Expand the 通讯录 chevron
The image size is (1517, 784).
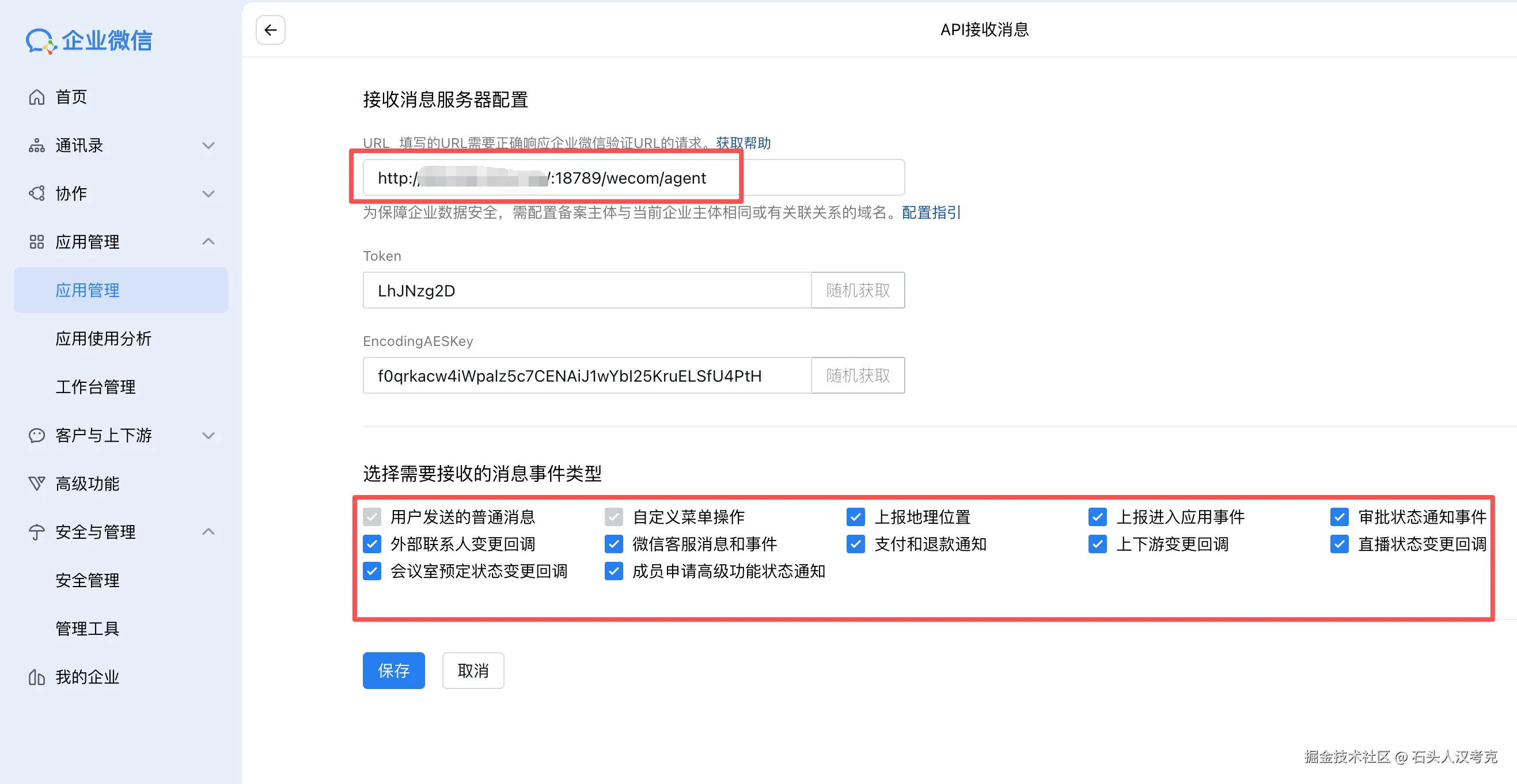pos(208,146)
